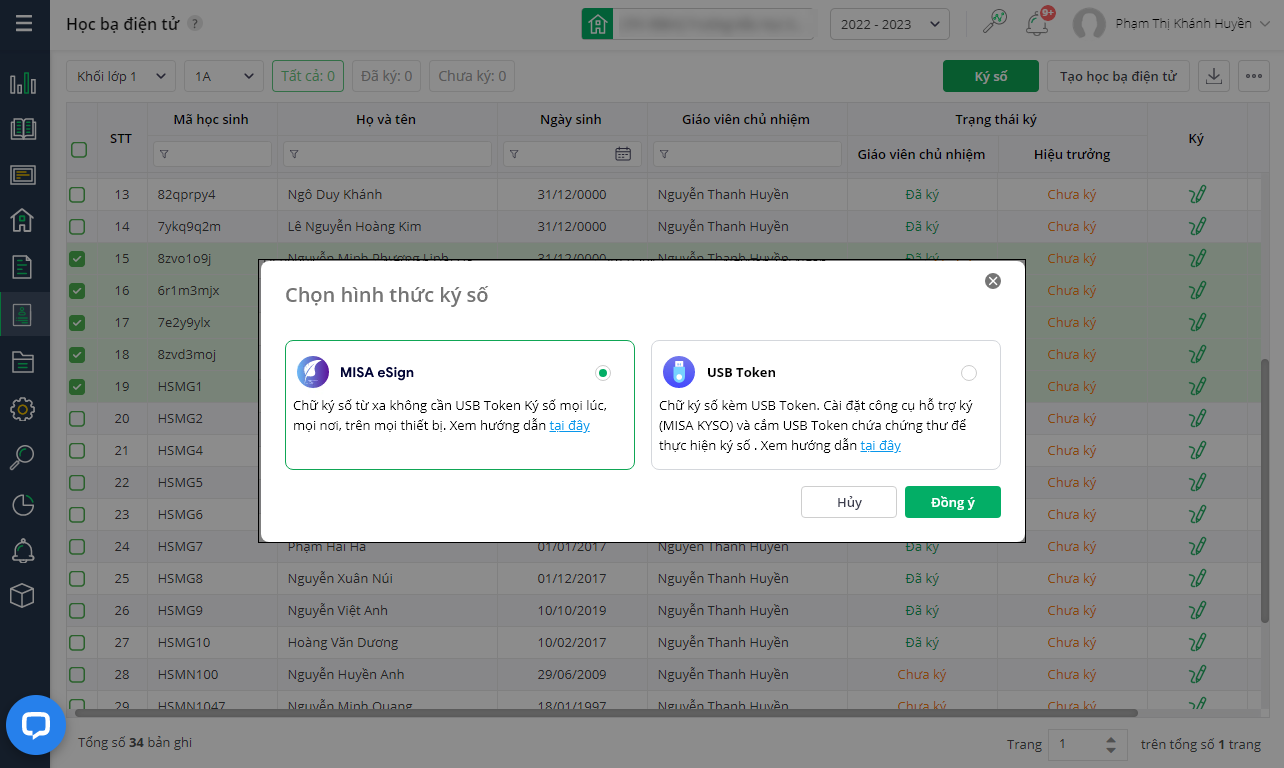Image resolution: width=1284 pixels, height=768 pixels.
Task: Open the notification bell in header
Action: click(1037, 24)
